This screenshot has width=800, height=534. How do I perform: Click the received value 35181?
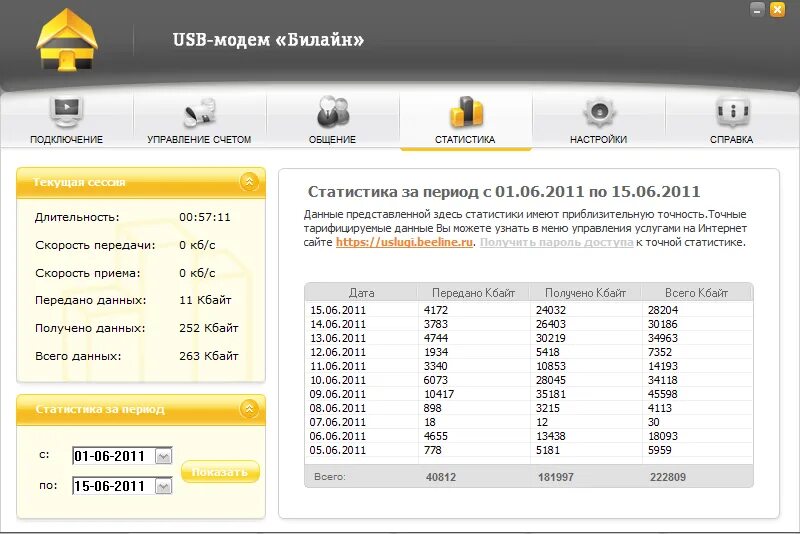click(x=551, y=394)
